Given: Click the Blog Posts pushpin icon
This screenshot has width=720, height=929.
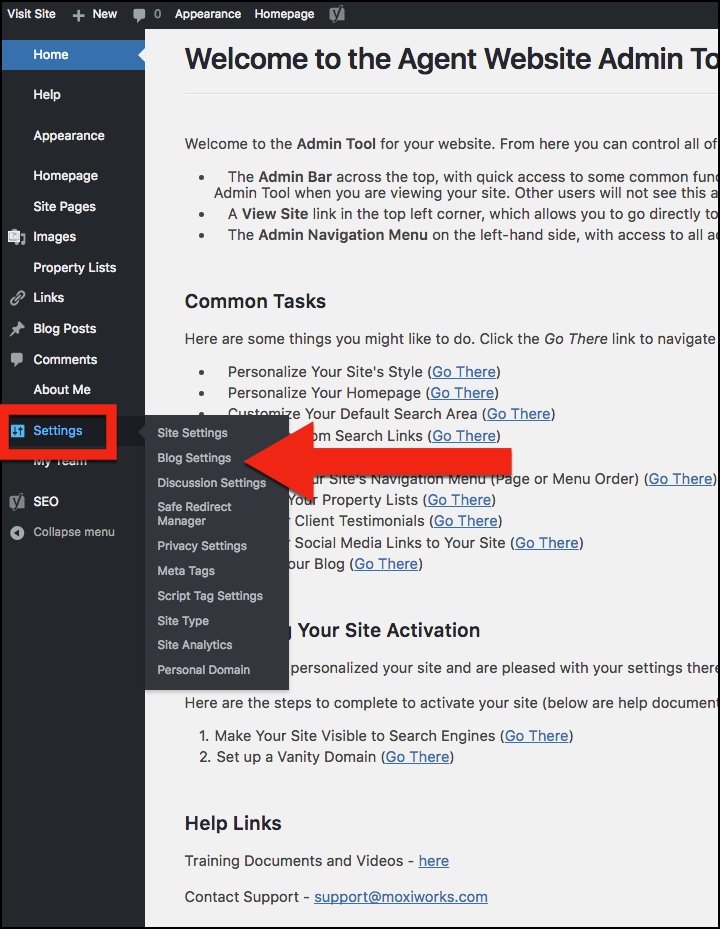Looking at the screenshot, I should click(x=17, y=329).
